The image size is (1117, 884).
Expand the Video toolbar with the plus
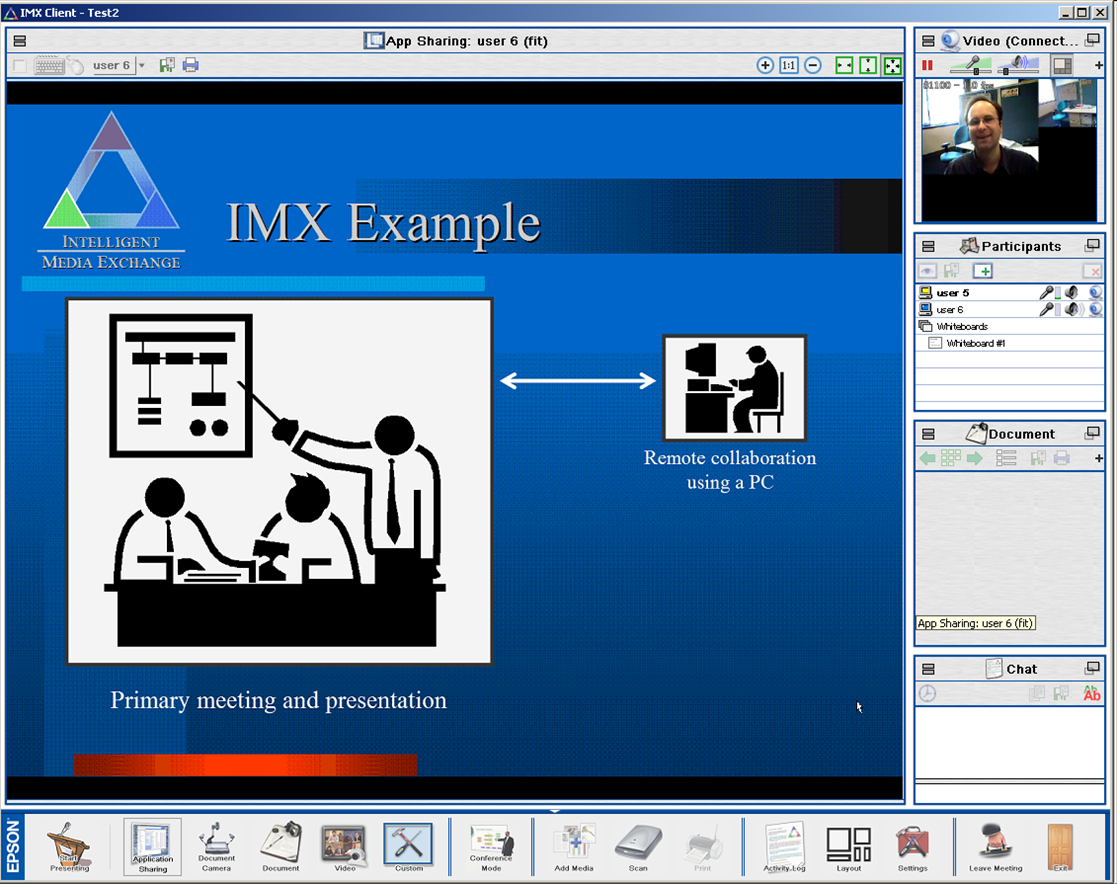pos(1098,66)
